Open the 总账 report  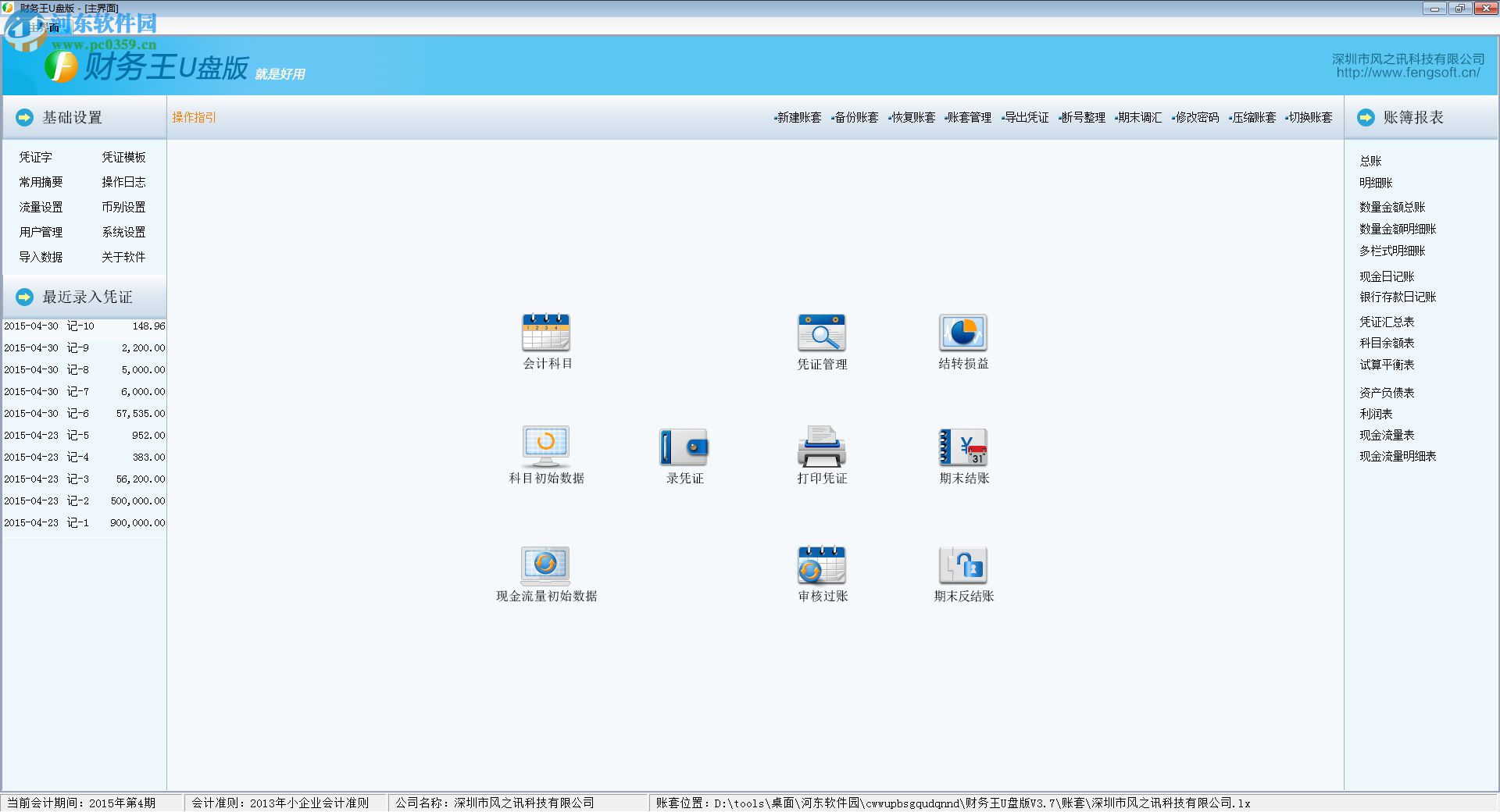click(x=1370, y=162)
